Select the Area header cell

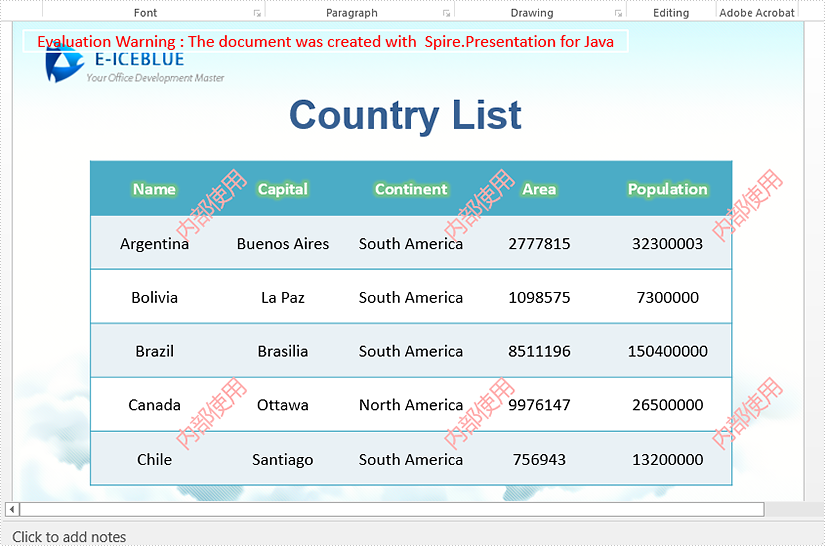click(539, 189)
